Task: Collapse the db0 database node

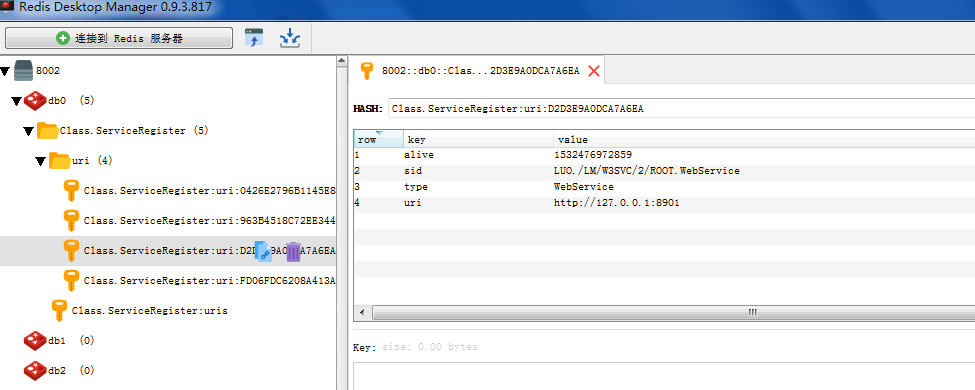Action: click(17, 101)
